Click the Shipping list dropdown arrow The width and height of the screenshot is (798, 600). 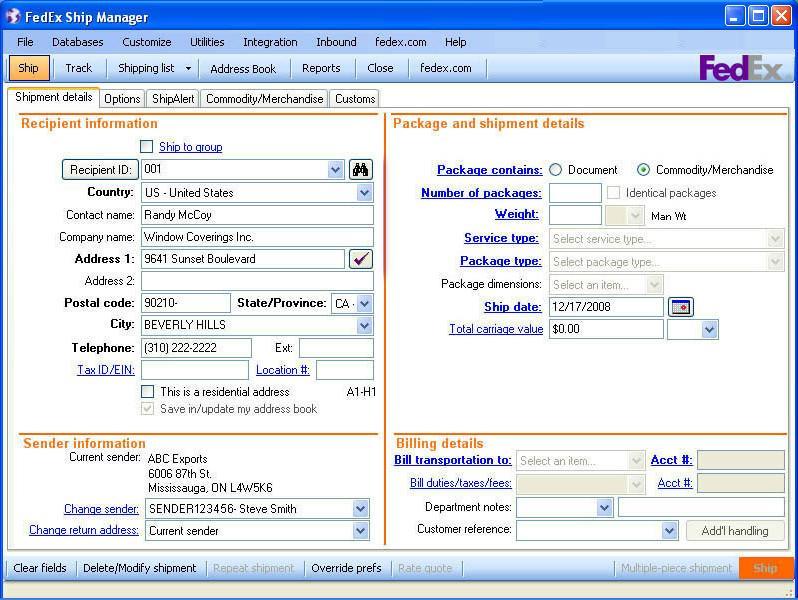click(x=188, y=69)
